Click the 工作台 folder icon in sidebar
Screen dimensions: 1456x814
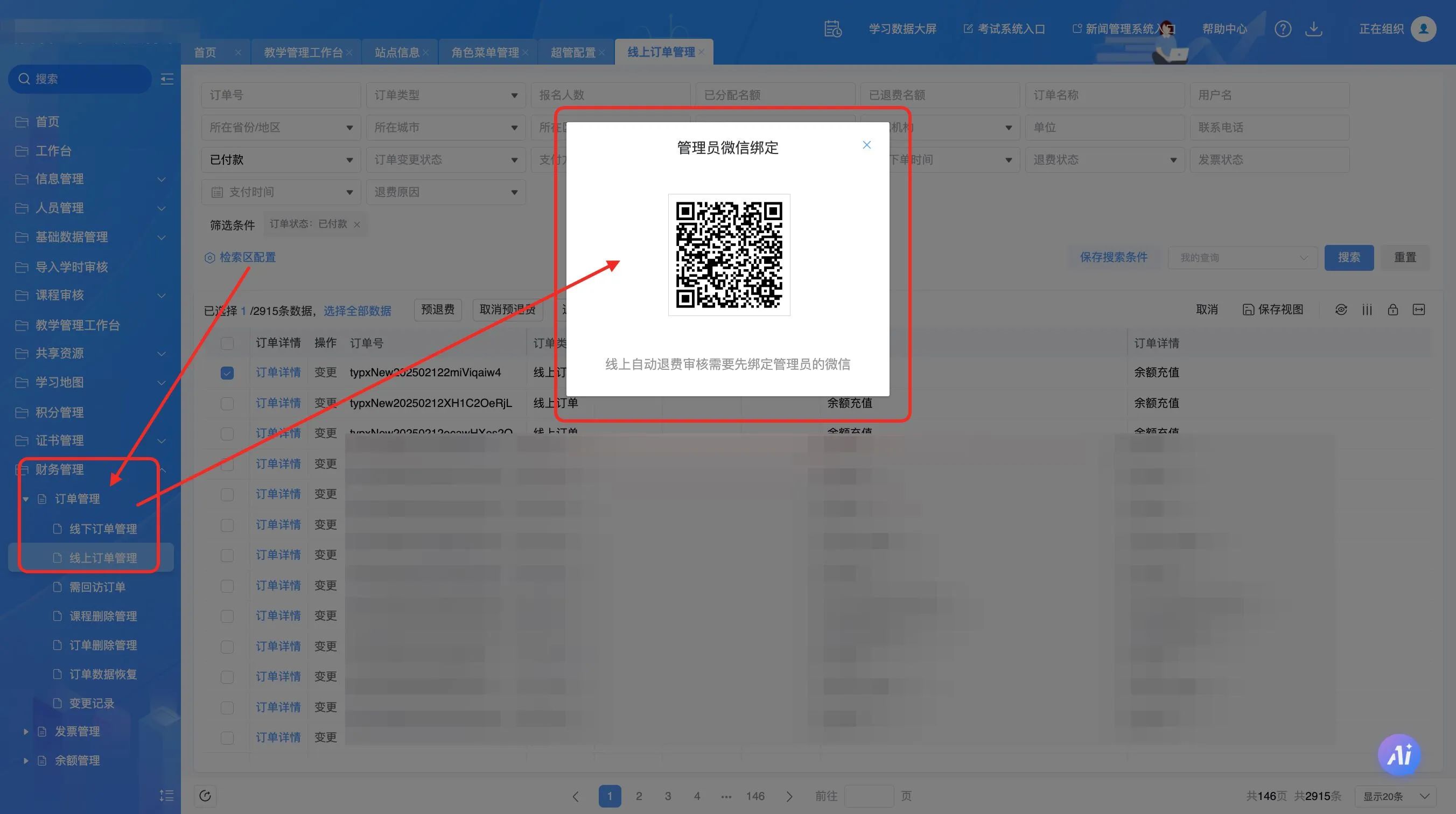pyautogui.click(x=22, y=151)
